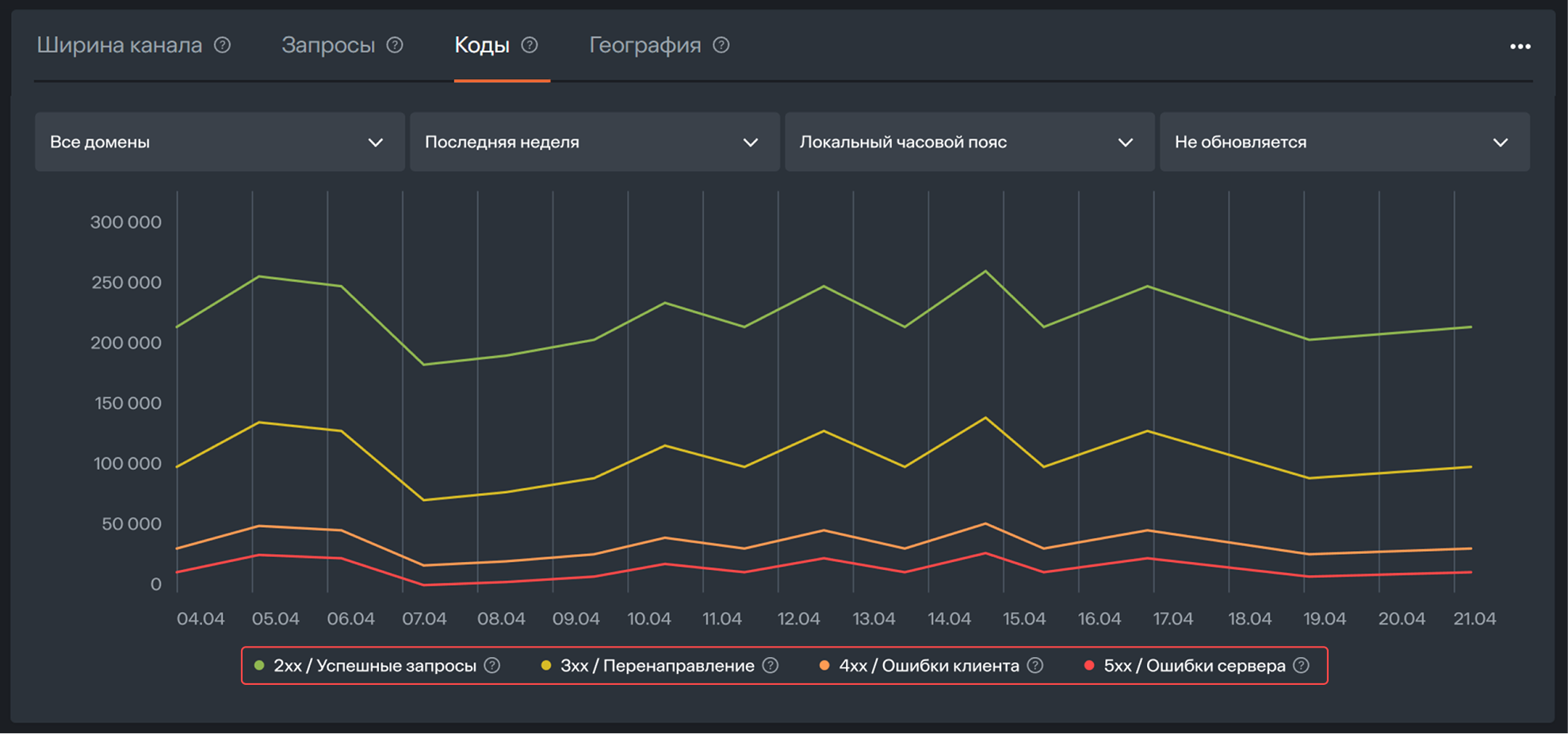Open the Не обновляется refresh dropdown
The height and width of the screenshot is (734, 1568).
[x=1344, y=142]
